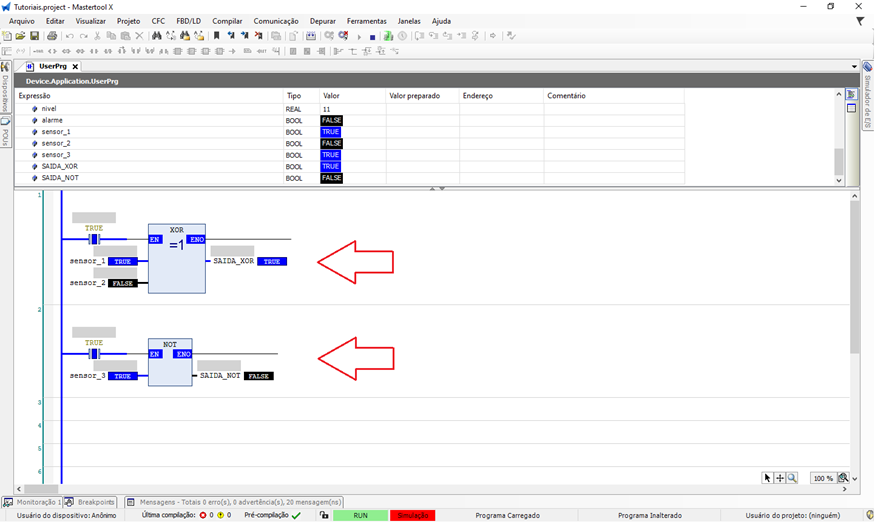886x530 pixels.
Task: Collapse declaration pane with splitter arrows
Action: coord(437,189)
